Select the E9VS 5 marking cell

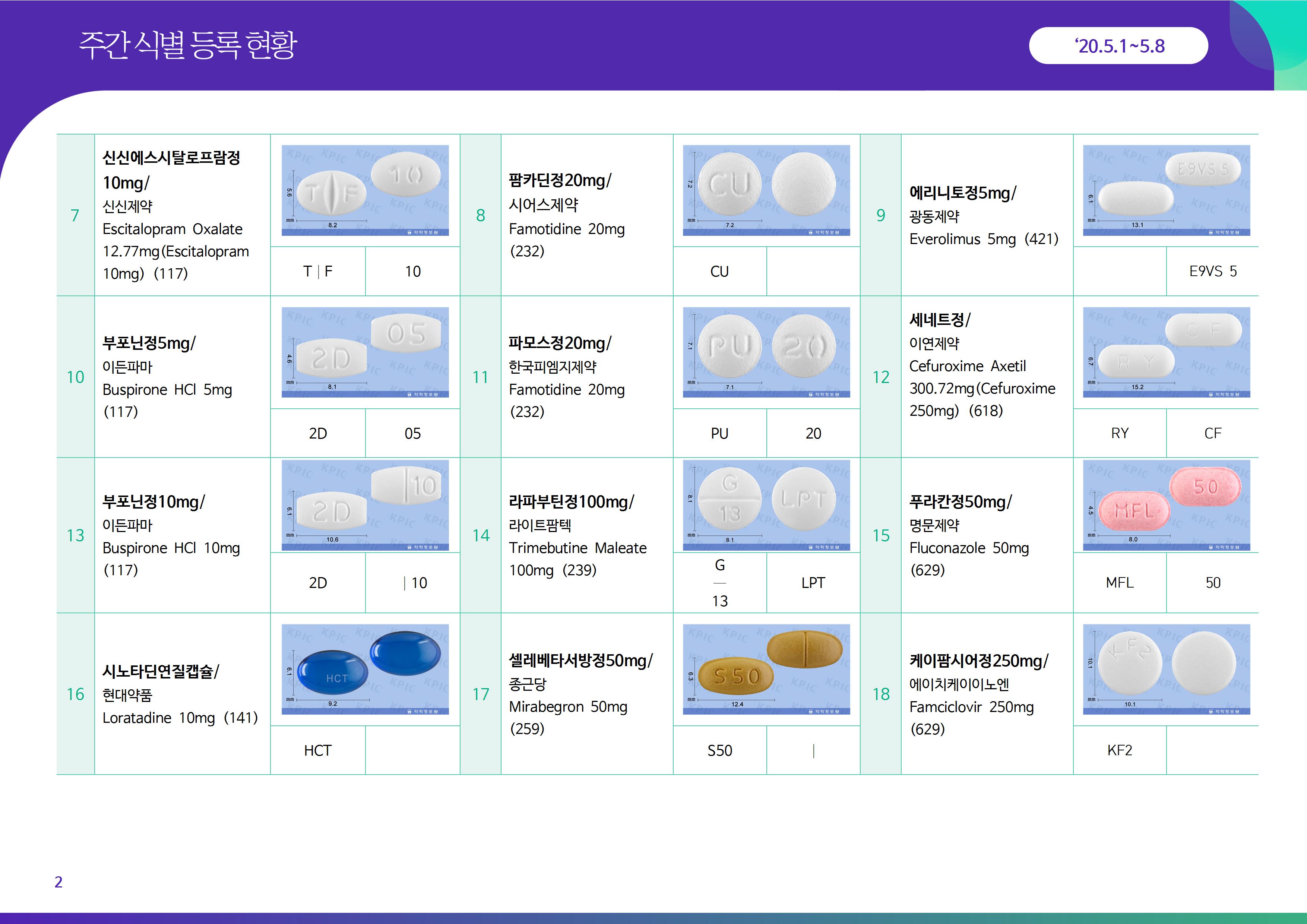(x=1212, y=272)
